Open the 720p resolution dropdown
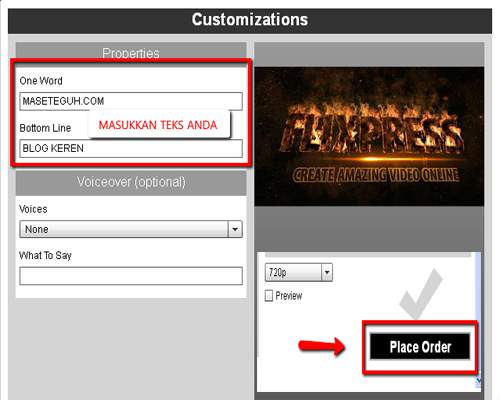 [299, 272]
